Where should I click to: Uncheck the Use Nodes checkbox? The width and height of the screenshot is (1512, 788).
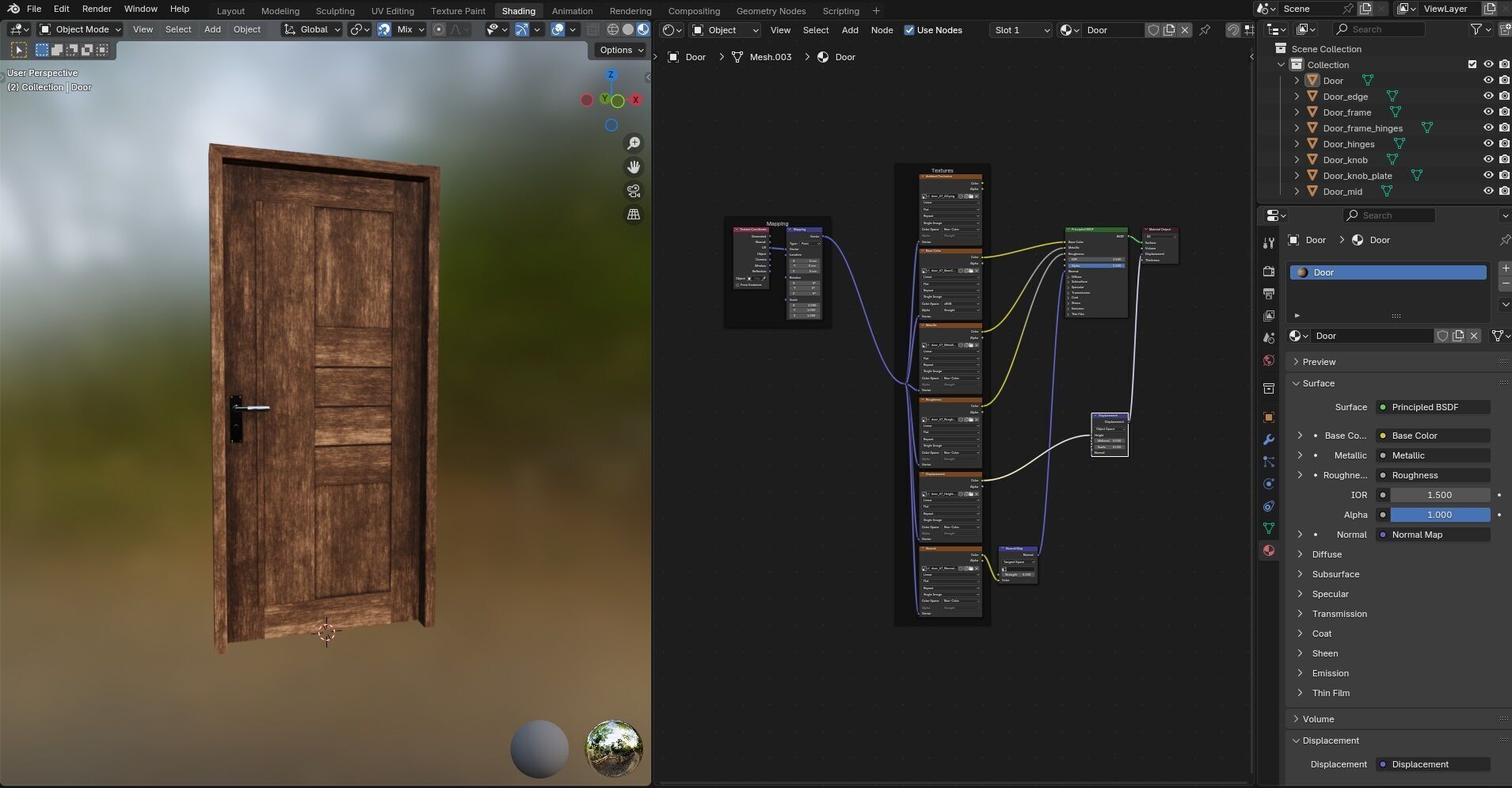click(x=909, y=30)
